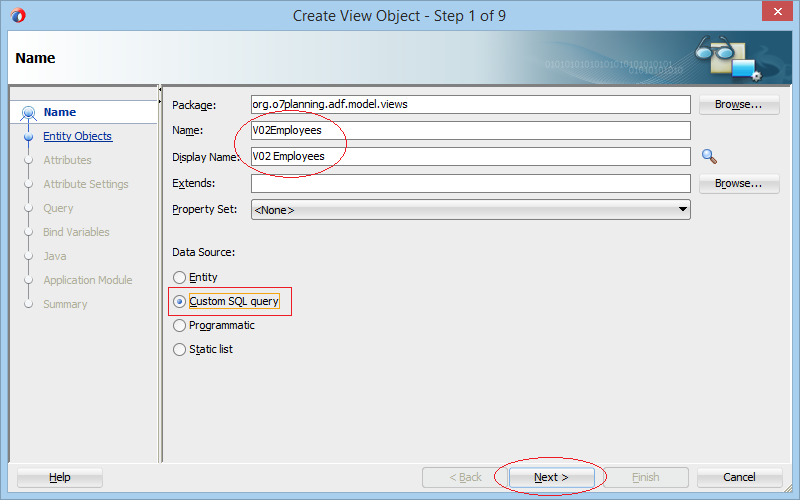The image size is (800, 500).
Task: Click the Query step in sidebar
Action: tap(58, 208)
